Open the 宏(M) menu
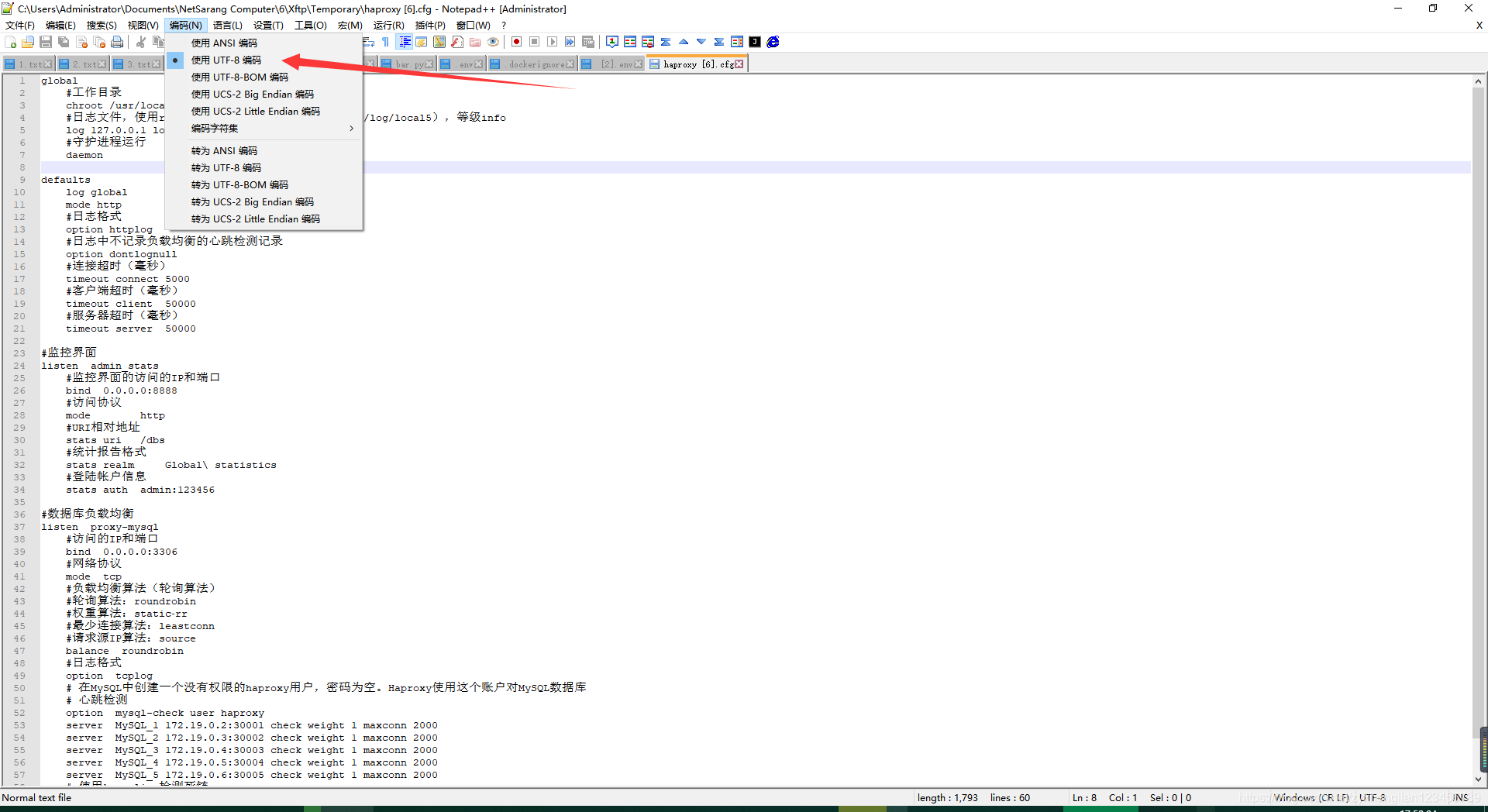Image resolution: width=1488 pixels, height=812 pixels. (350, 26)
